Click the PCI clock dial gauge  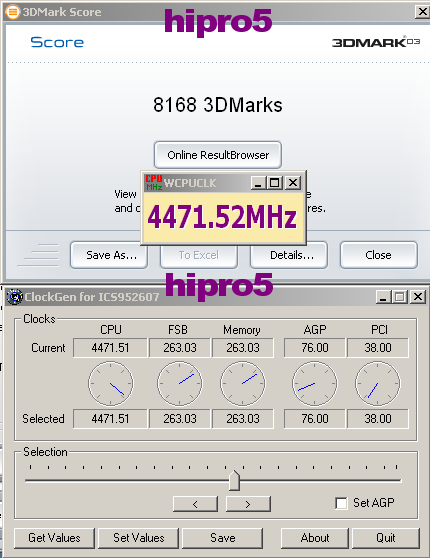pyautogui.click(x=378, y=384)
